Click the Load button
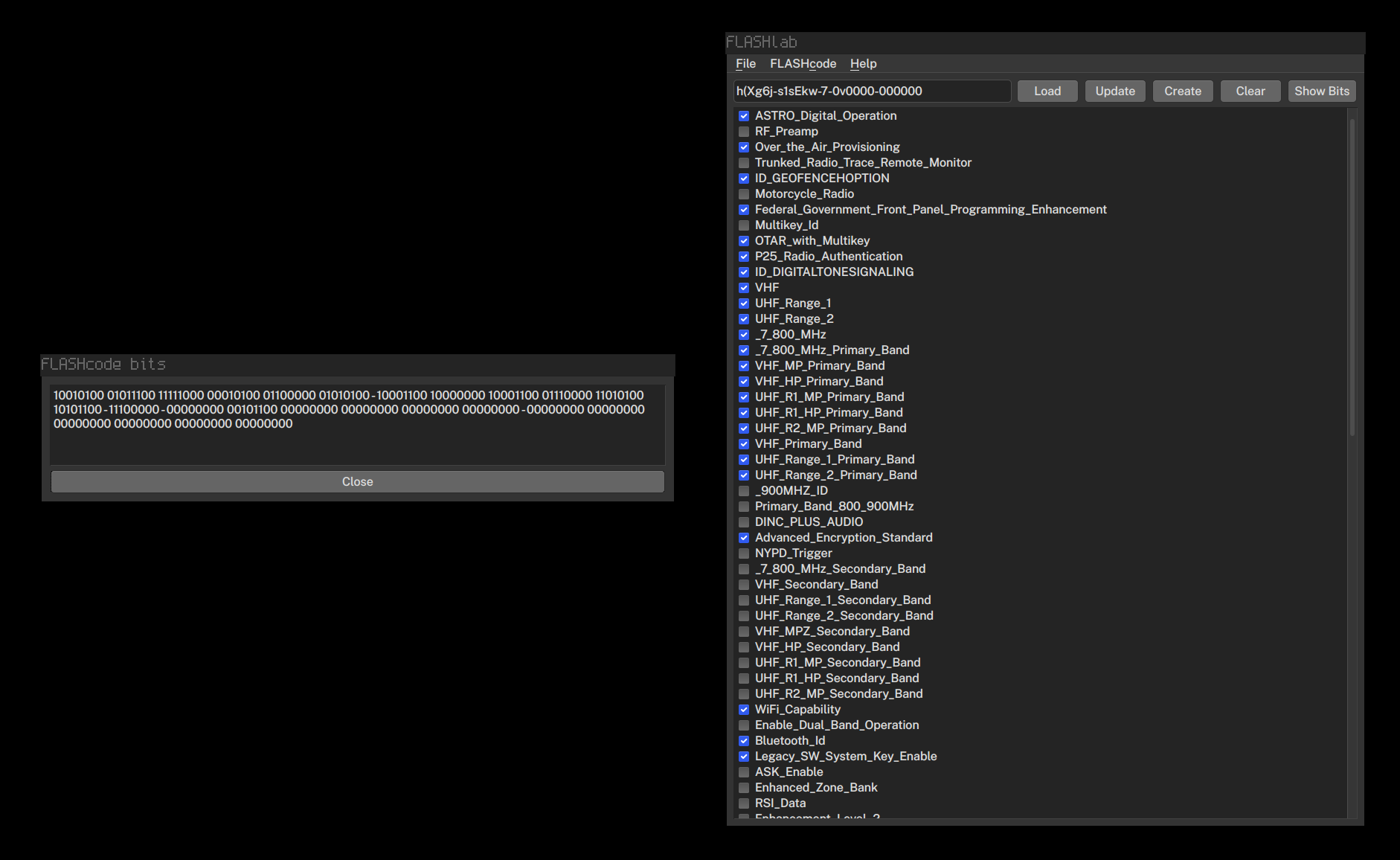The height and width of the screenshot is (860, 1400). point(1047,91)
